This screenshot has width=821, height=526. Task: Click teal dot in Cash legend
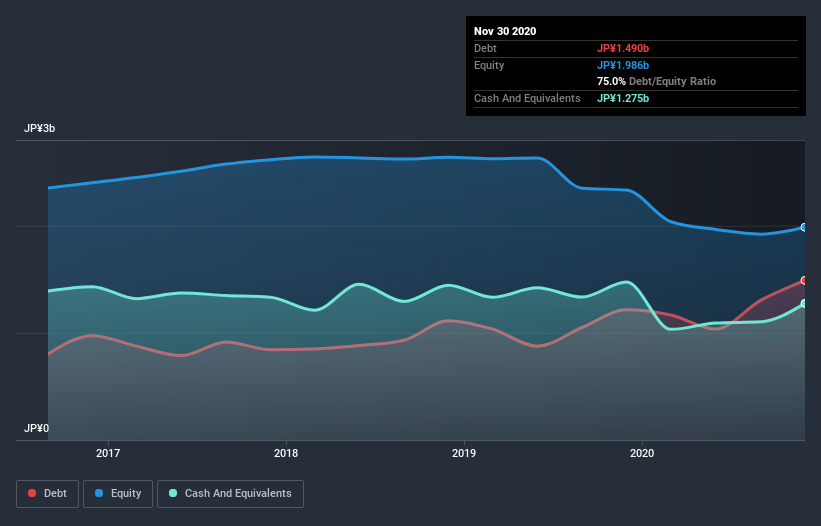(173, 493)
